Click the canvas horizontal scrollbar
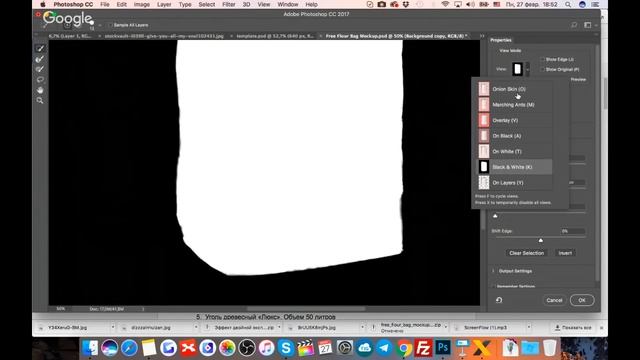Image resolution: width=640 pixels, height=360 pixels. pyautogui.click(x=306, y=309)
